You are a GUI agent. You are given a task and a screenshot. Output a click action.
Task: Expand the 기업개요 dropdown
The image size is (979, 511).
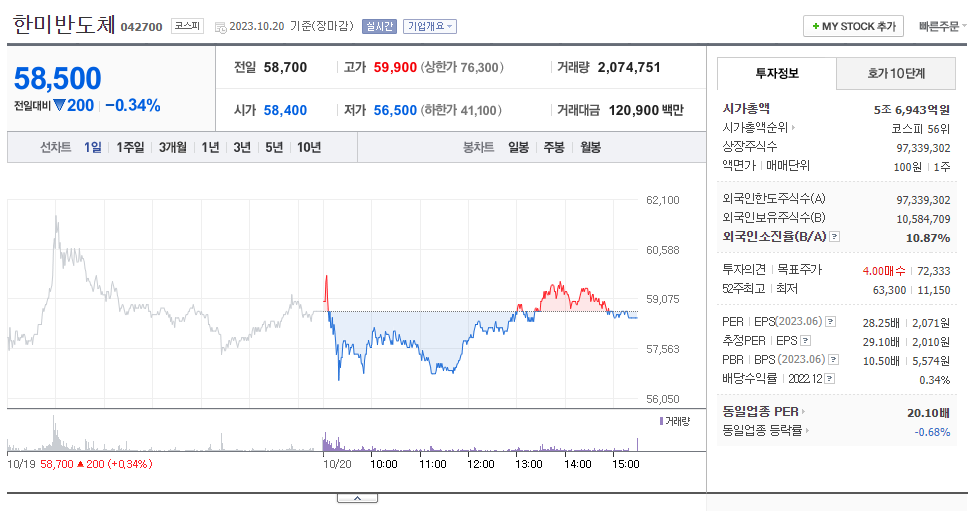tap(430, 26)
